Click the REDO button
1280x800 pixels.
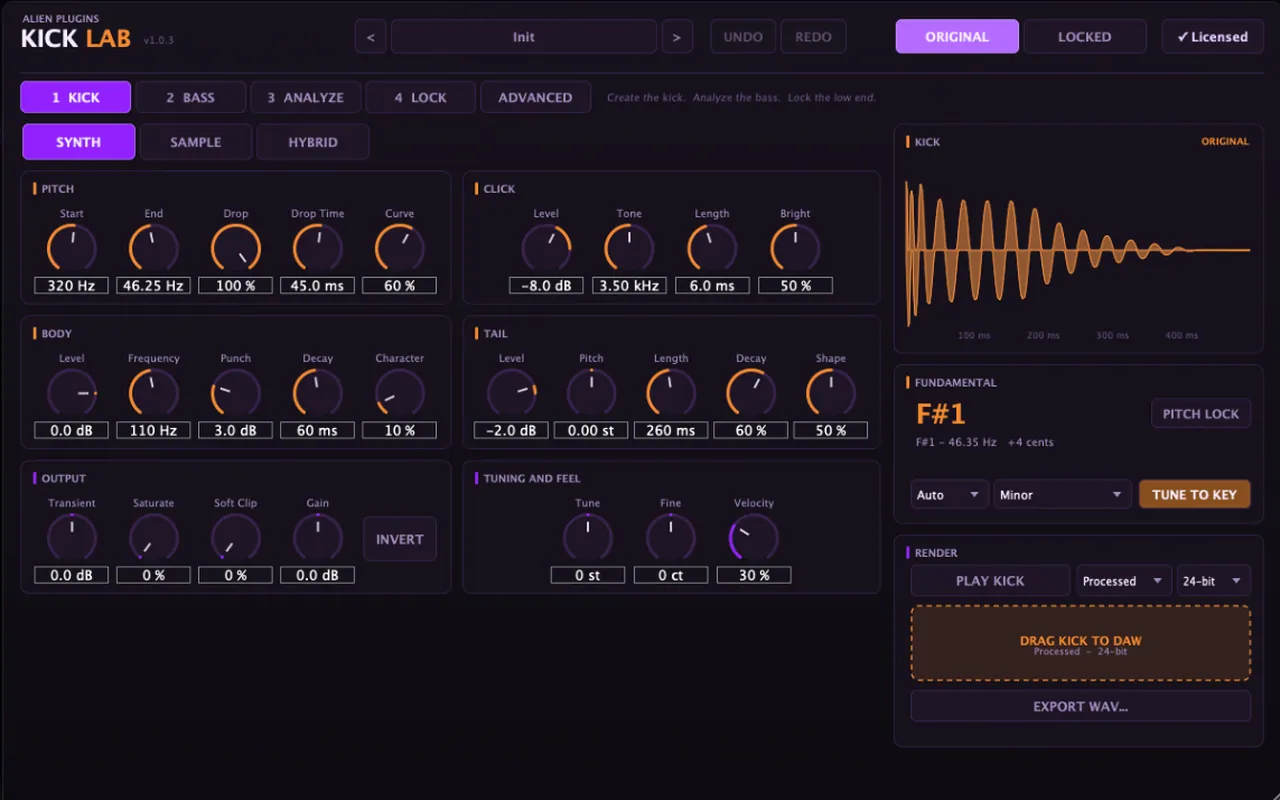pyautogui.click(x=813, y=37)
